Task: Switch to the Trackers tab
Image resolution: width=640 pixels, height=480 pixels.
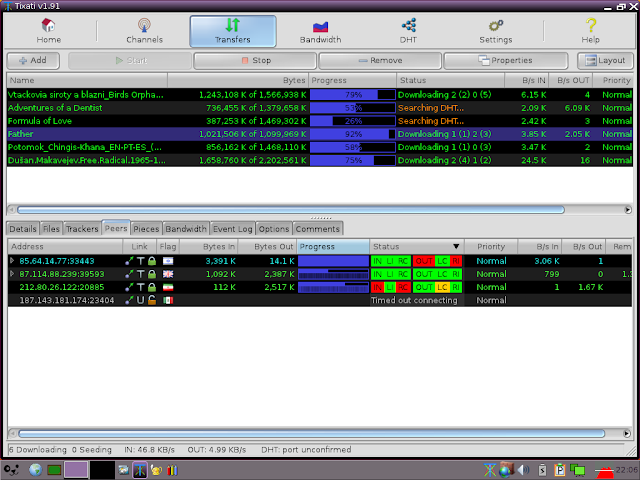Action: click(82, 229)
